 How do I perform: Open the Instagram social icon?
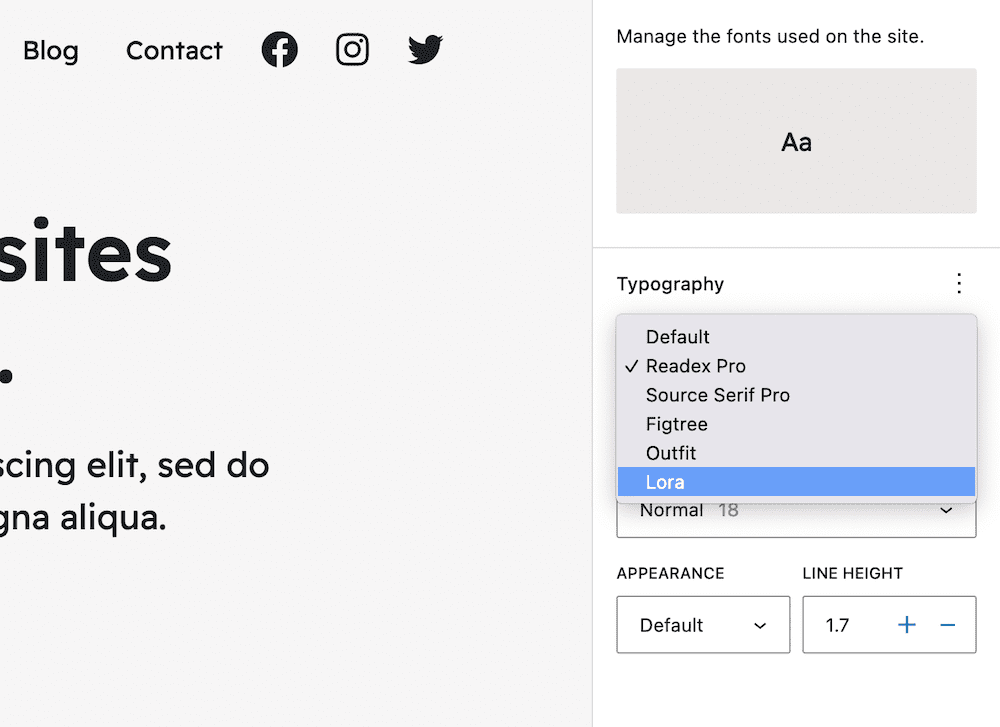click(x=352, y=49)
